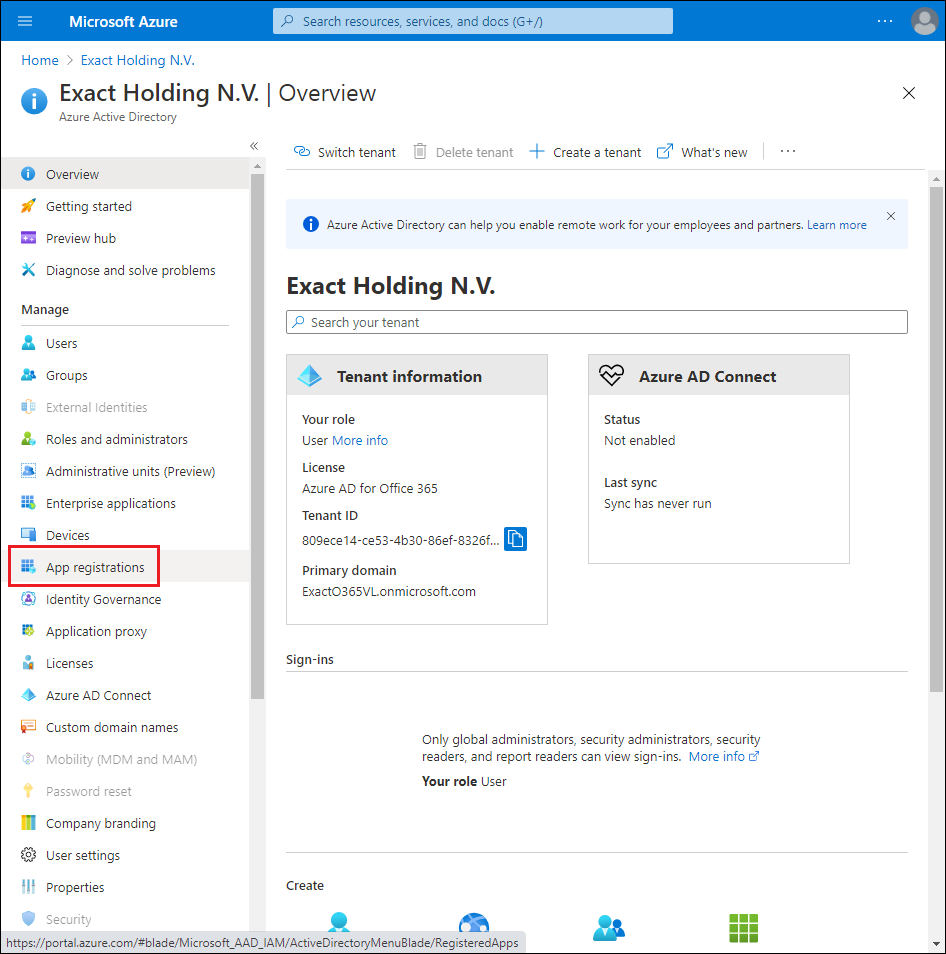This screenshot has width=946, height=954.
Task: Click More info next to your role
Action: (x=358, y=439)
